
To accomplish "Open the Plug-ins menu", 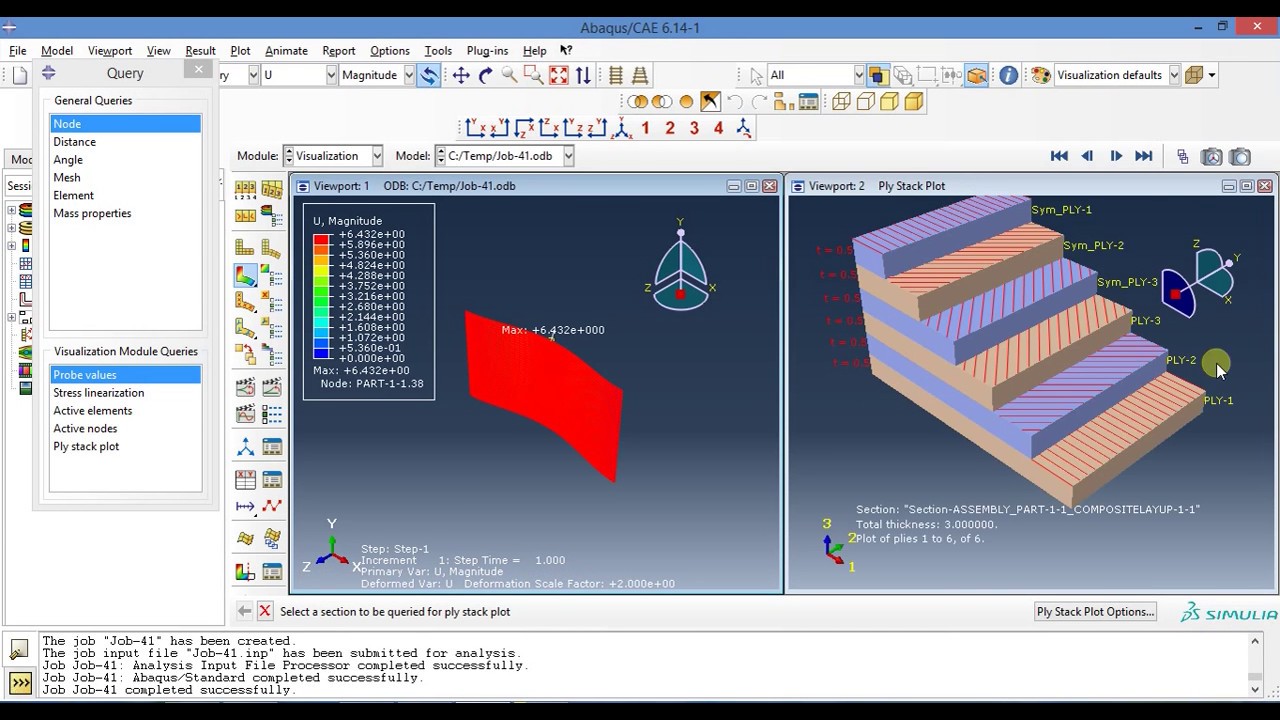I will click(487, 50).
